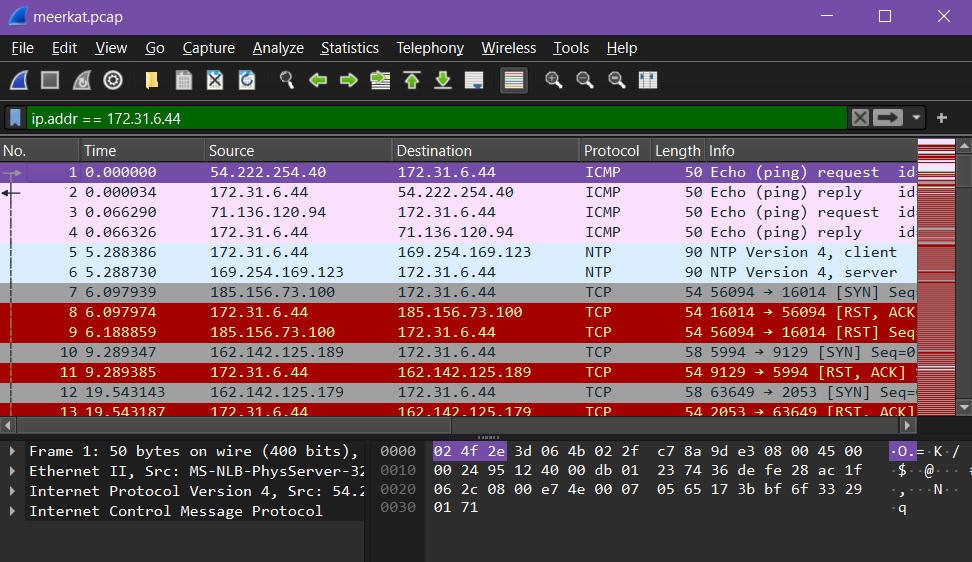Select hex byte row offset 0010
972x562 pixels.
pyautogui.click(x=398, y=470)
